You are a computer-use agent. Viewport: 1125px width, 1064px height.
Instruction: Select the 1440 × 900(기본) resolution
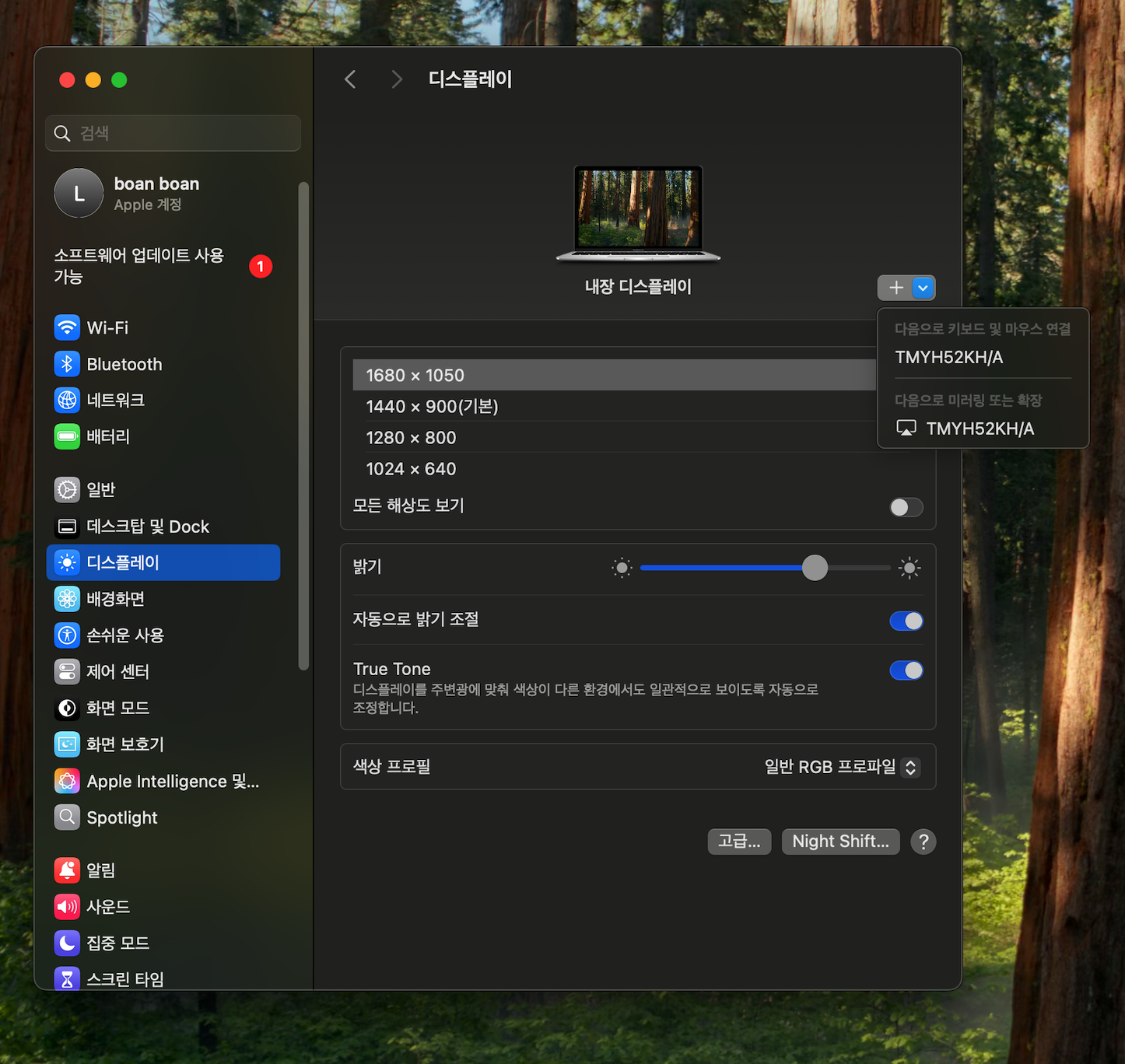[x=432, y=407]
